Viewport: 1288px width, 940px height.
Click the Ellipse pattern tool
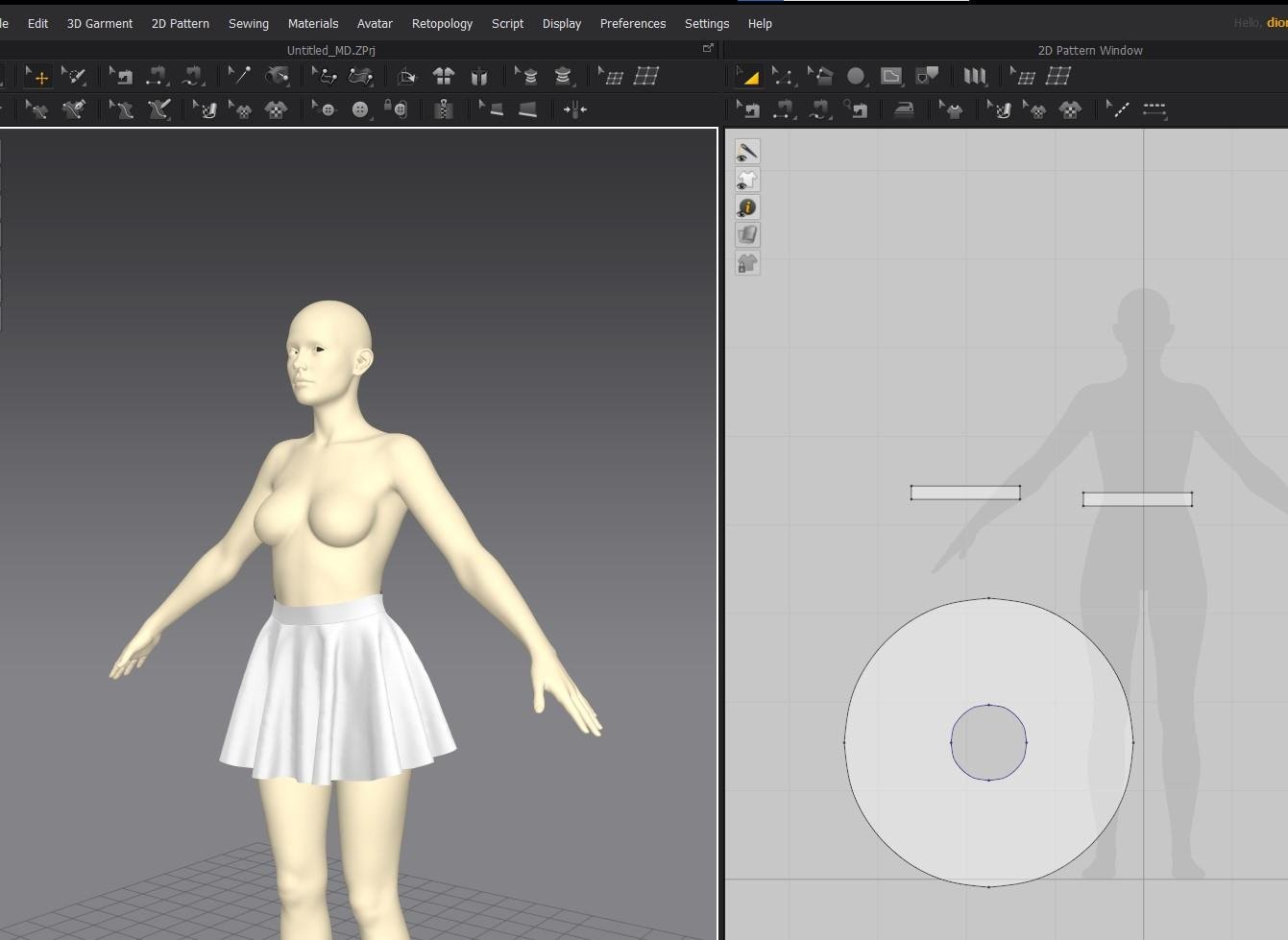[x=855, y=77]
